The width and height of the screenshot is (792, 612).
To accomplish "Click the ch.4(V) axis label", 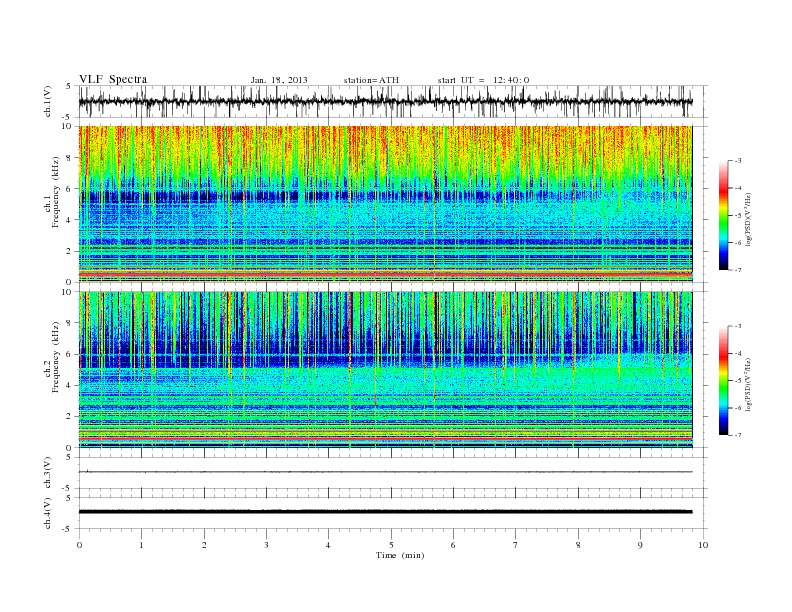I will [47, 513].
